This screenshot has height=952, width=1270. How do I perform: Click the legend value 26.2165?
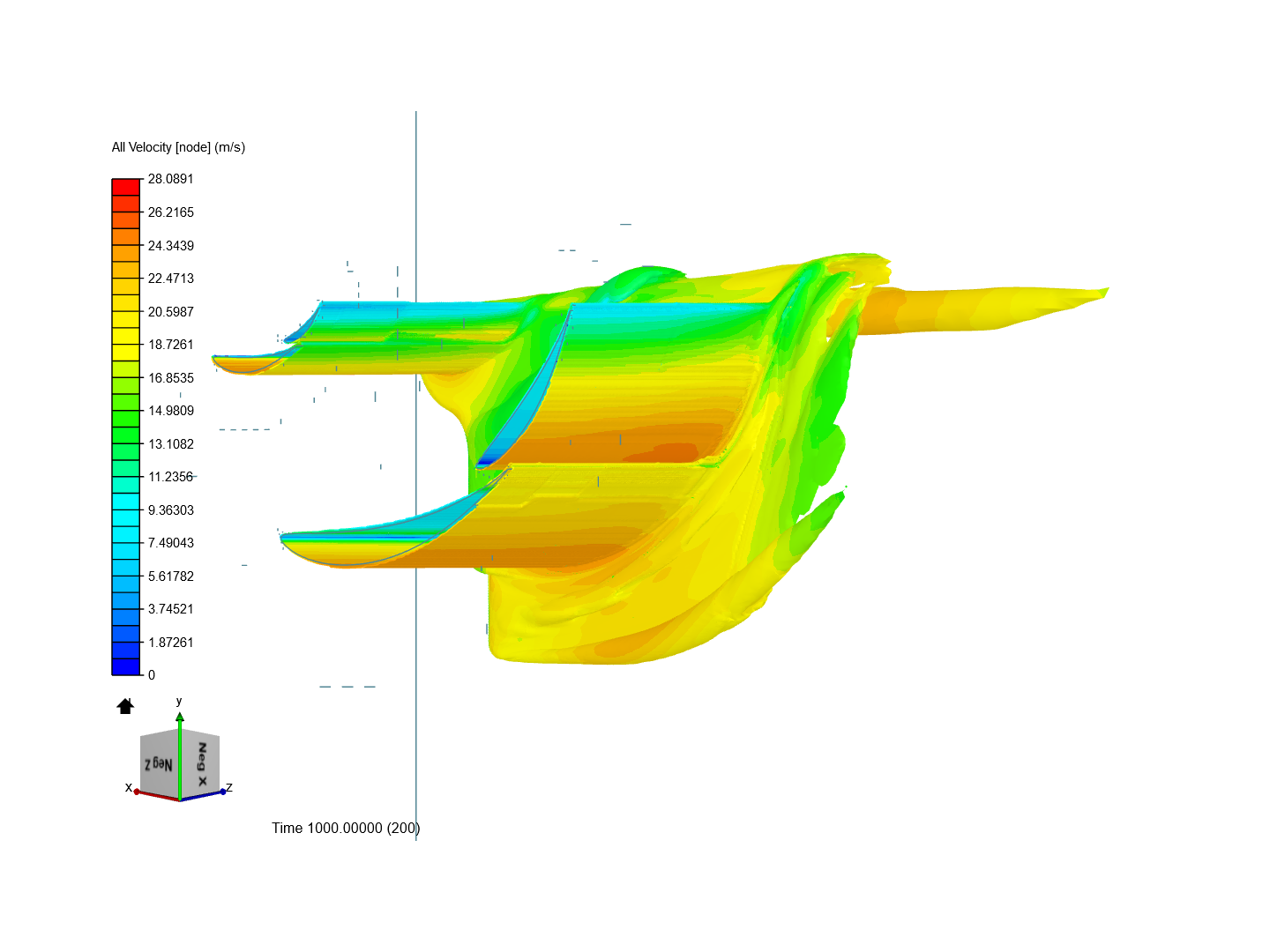click(x=170, y=212)
